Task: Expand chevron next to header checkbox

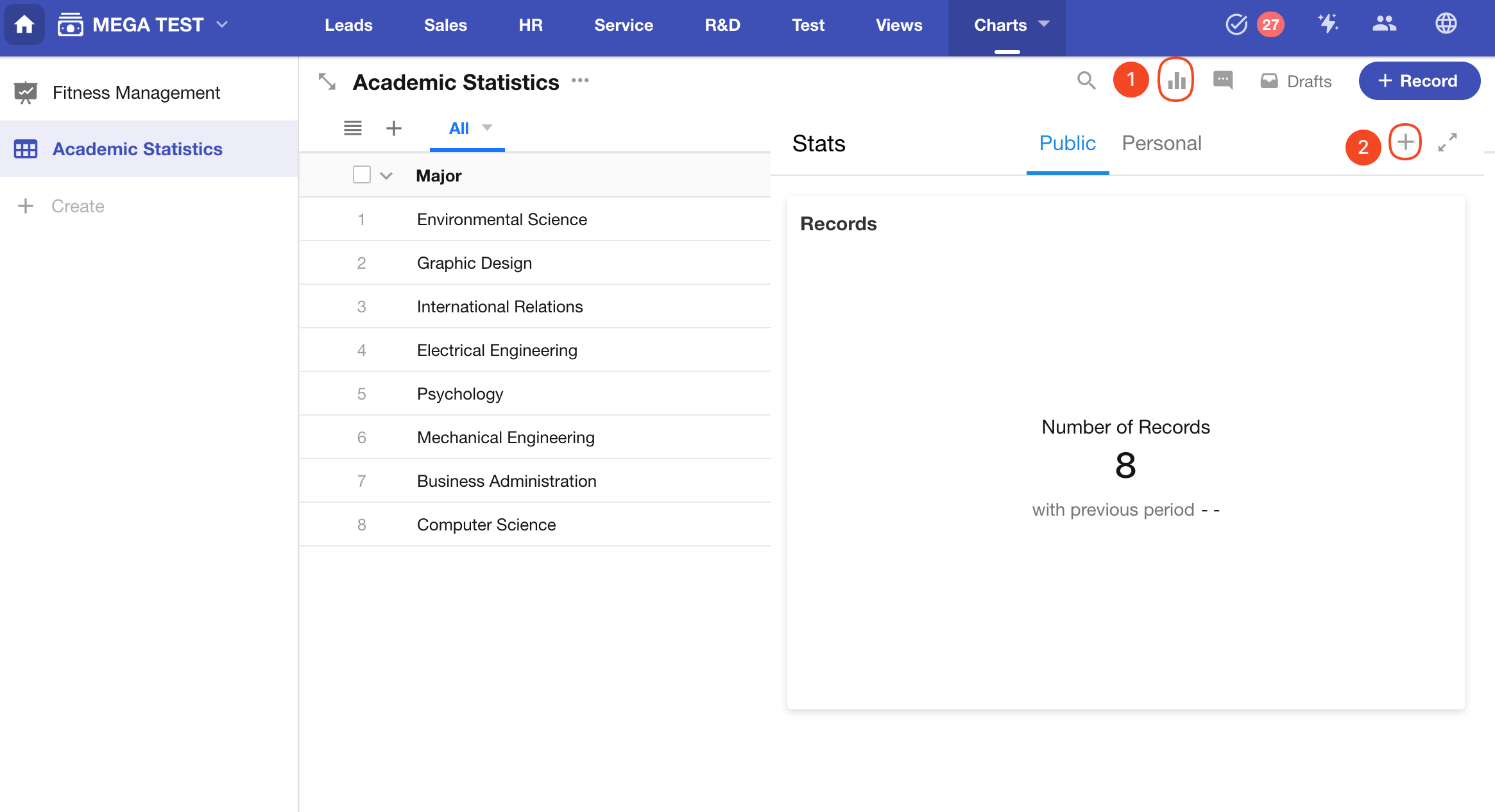Action: (386, 176)
